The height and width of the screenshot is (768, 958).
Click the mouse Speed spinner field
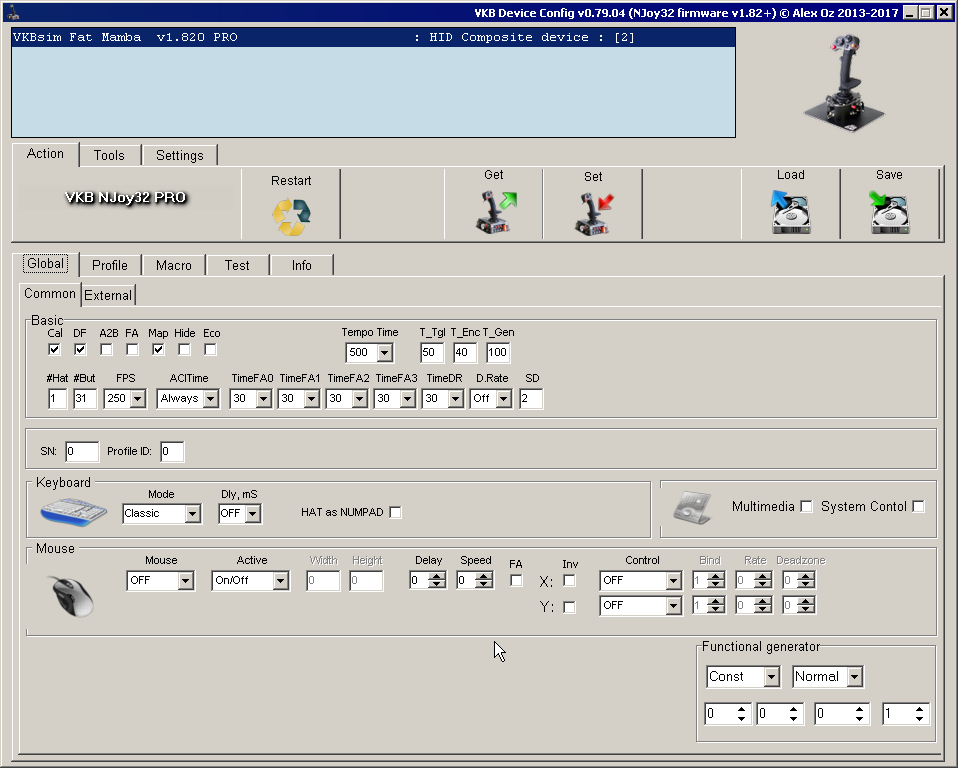(x=475, y=580)
